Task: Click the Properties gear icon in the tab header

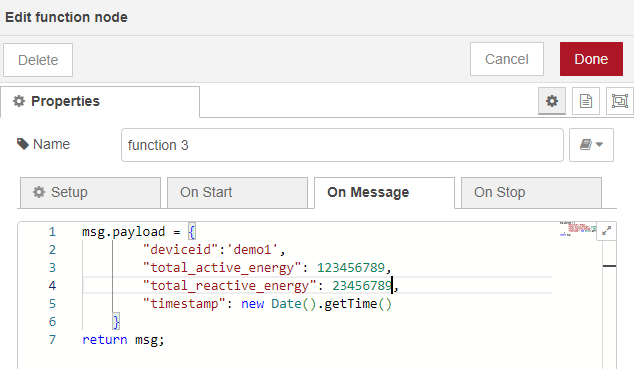Action: point(19,101)
